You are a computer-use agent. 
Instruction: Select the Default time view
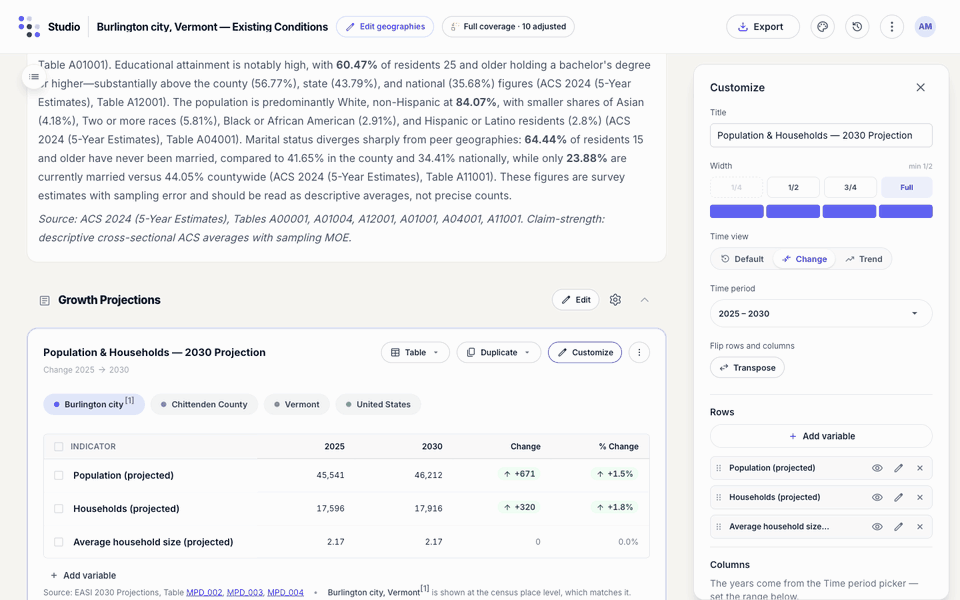(x=742, y=259)
